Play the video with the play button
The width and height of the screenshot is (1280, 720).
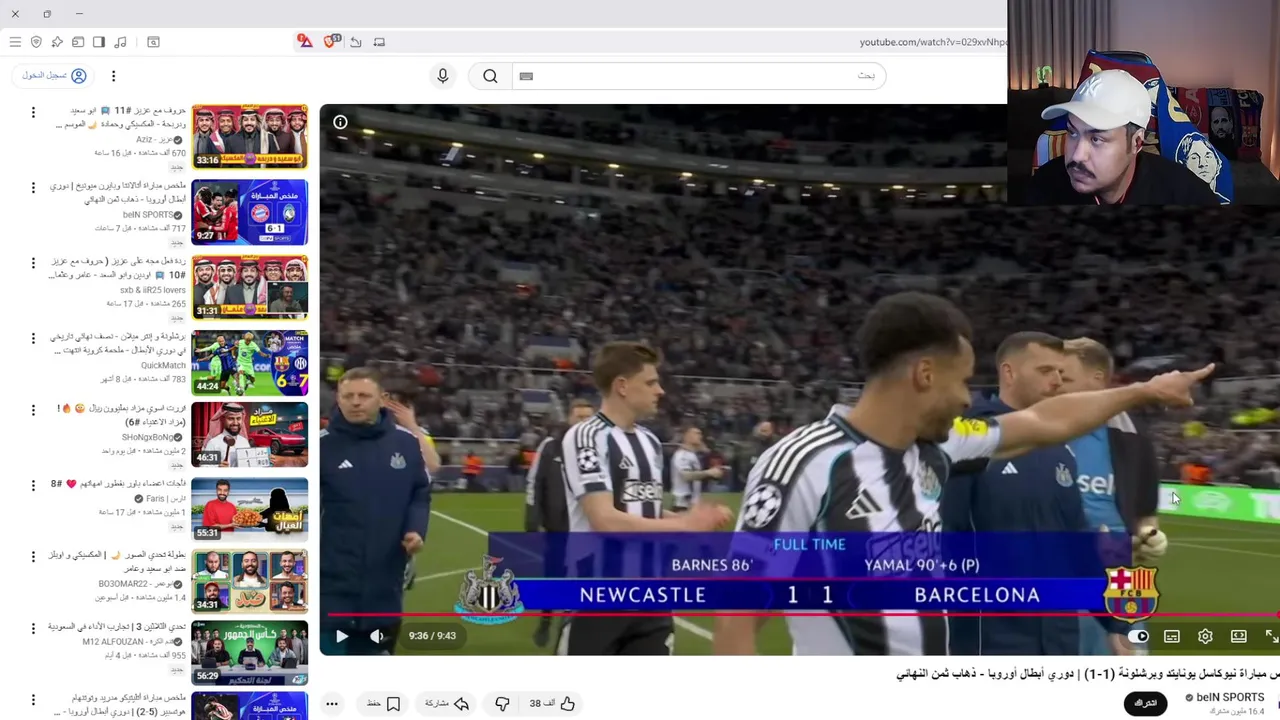coord(342,636)
